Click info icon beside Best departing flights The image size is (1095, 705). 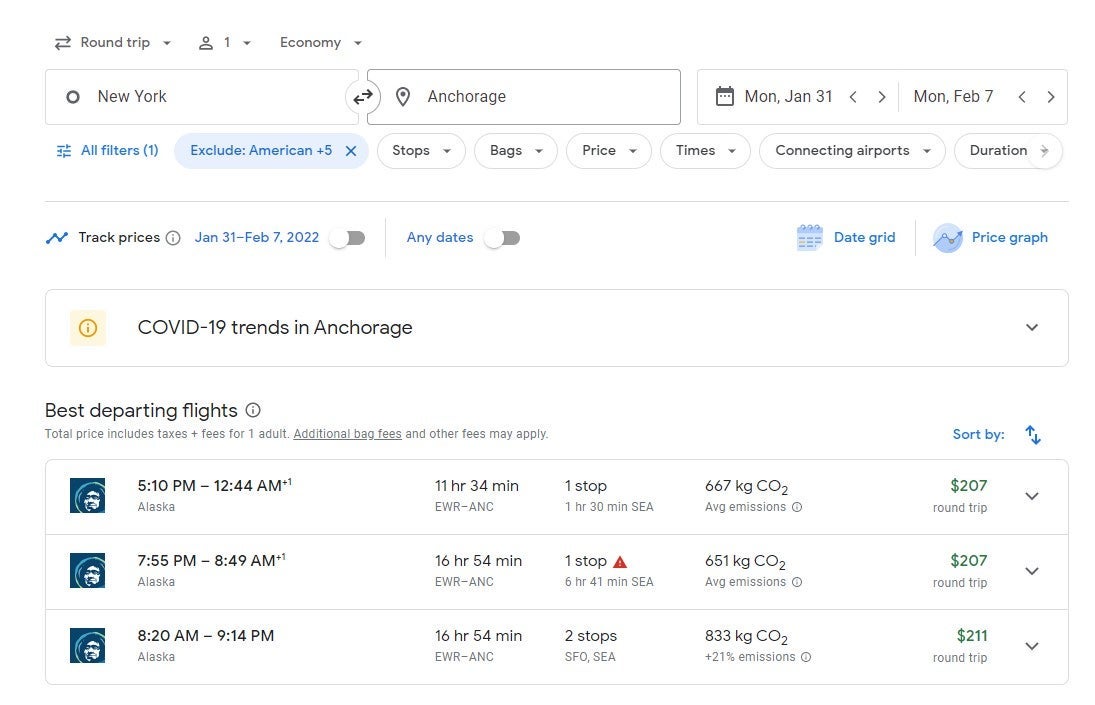[x=253, y=411]
